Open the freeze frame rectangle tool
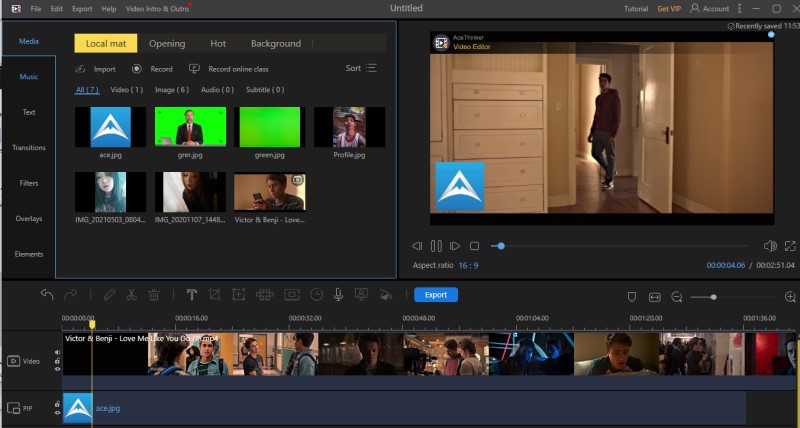This screenshot has height=428, width=800. pyautogui.click(x=292, y=295)
